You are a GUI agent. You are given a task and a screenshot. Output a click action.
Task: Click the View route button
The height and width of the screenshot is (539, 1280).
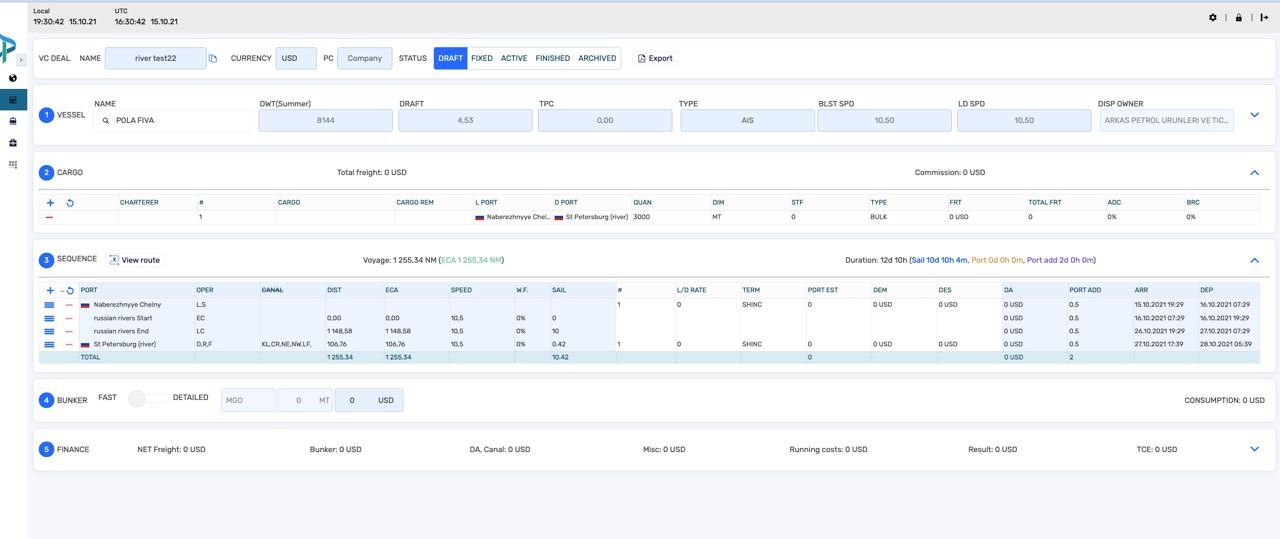pos(134,260)
